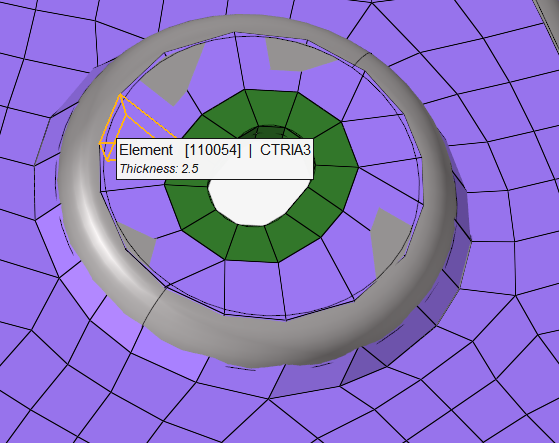Click the white circular hole at center
The image size is (559, 443).
coord(257,201)
